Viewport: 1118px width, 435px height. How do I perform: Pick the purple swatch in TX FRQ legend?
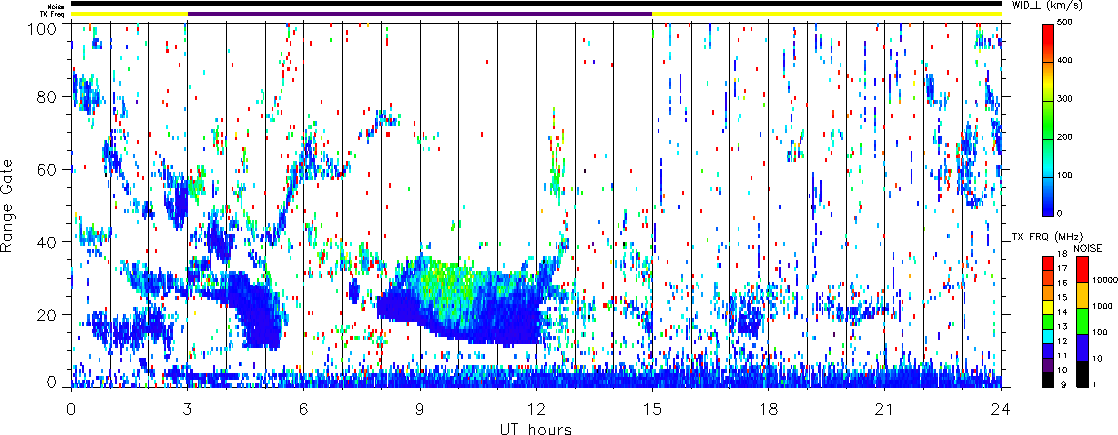click(1048, 365)
